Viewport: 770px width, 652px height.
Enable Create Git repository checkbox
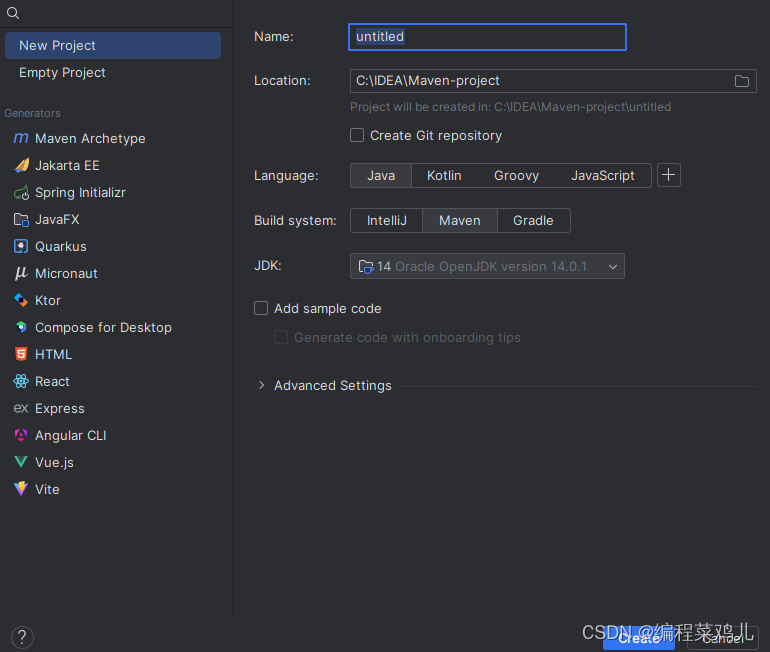tap(357, 136)
